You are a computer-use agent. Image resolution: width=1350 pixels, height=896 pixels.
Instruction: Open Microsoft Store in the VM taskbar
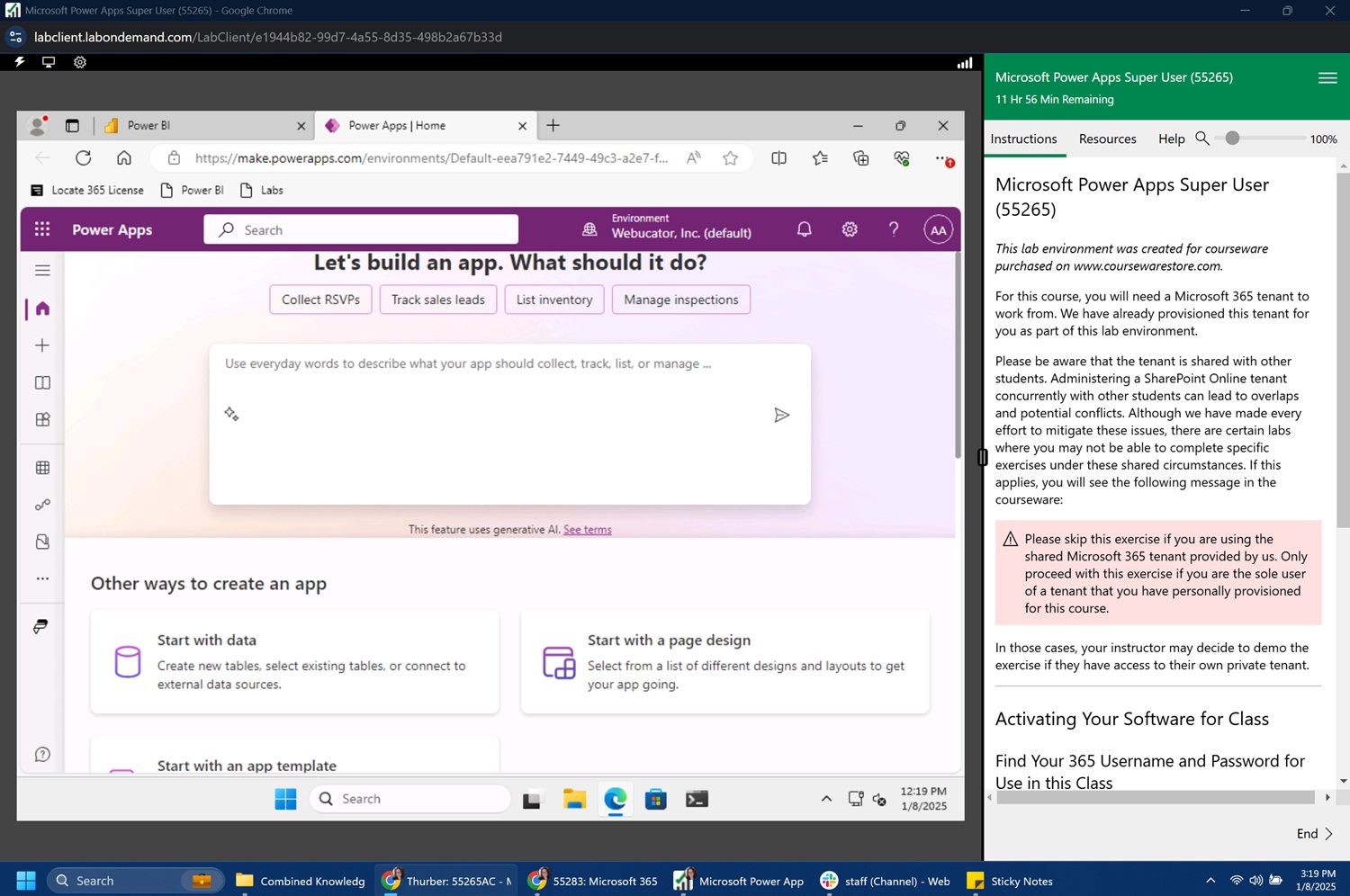pyautogui.click(x=656, y=799)
